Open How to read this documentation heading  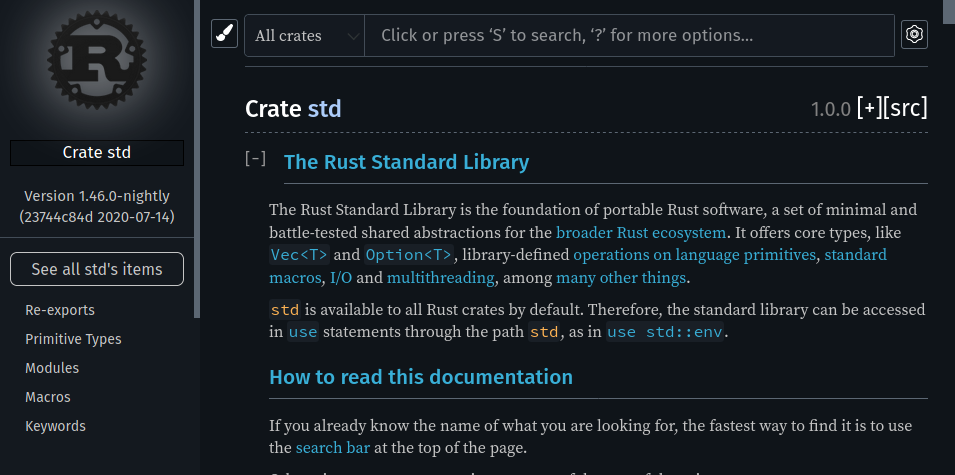(421, 377)
